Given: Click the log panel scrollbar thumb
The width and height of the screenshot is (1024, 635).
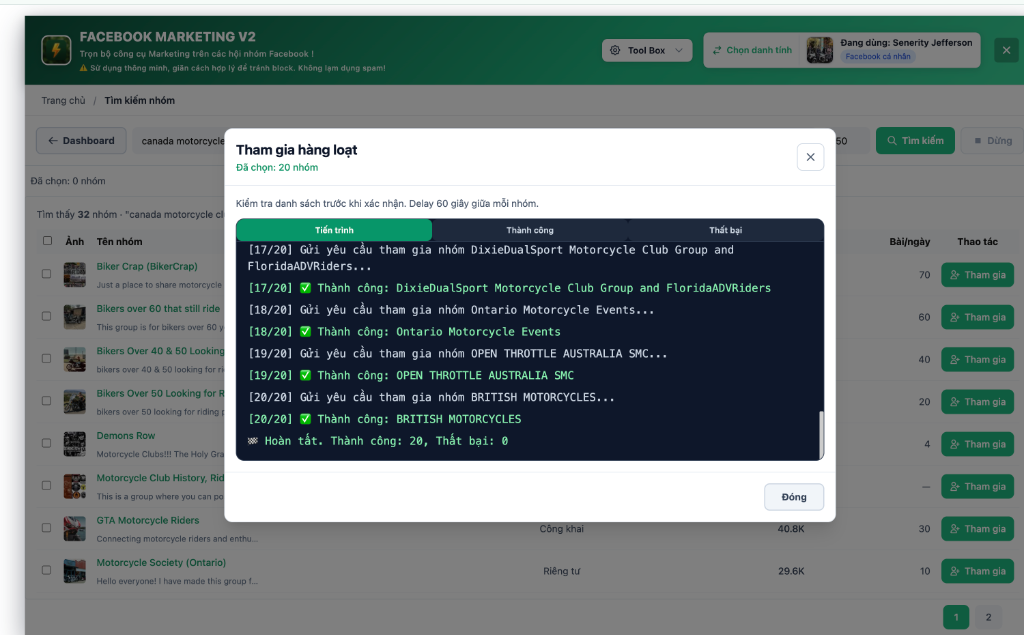Looking at the screenshot, I should tap(821, 434).
